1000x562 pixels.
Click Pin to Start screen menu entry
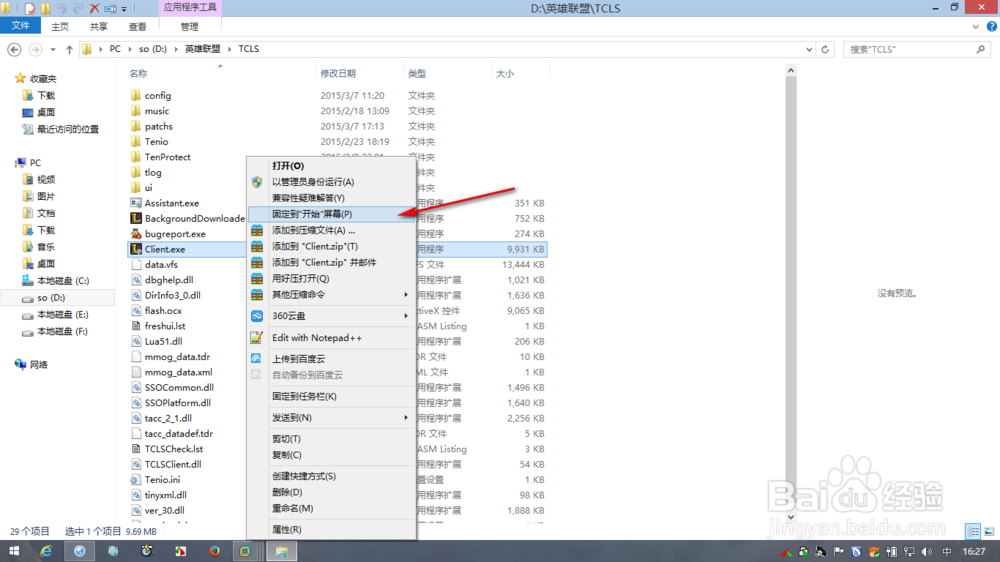pyautogui.click(x=332, y=214)
